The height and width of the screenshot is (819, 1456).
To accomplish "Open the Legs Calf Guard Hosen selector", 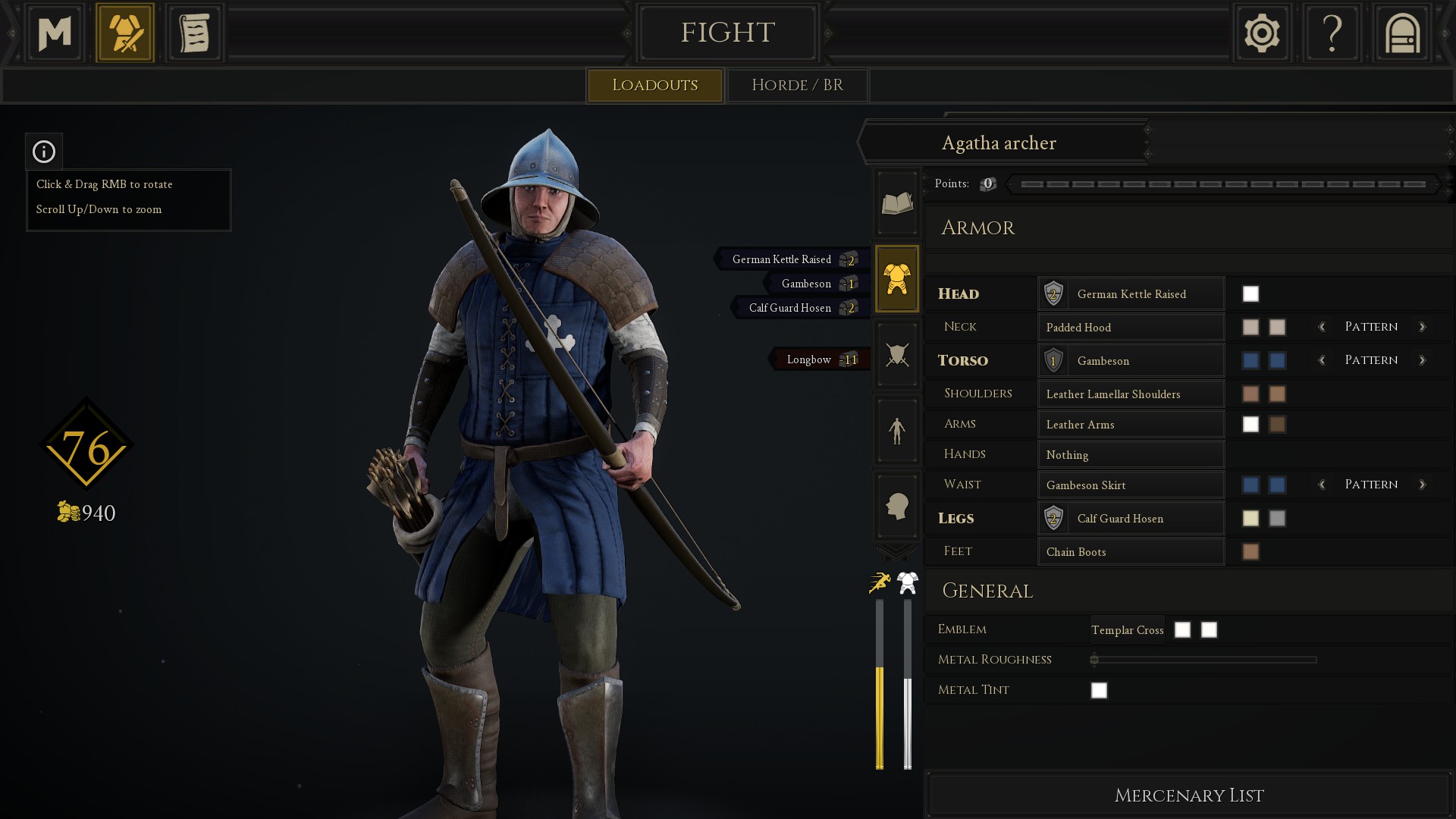I will coord(1131,519).
